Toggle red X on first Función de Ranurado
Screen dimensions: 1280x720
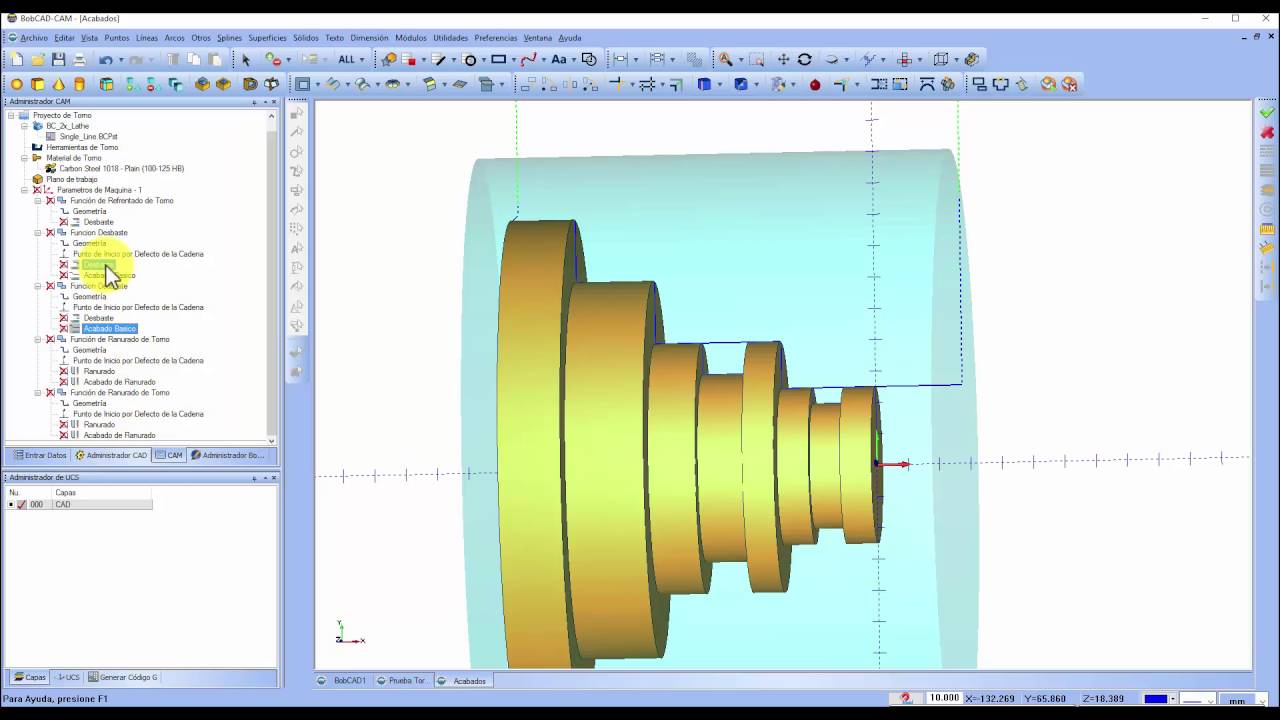(x=50, y=340)
